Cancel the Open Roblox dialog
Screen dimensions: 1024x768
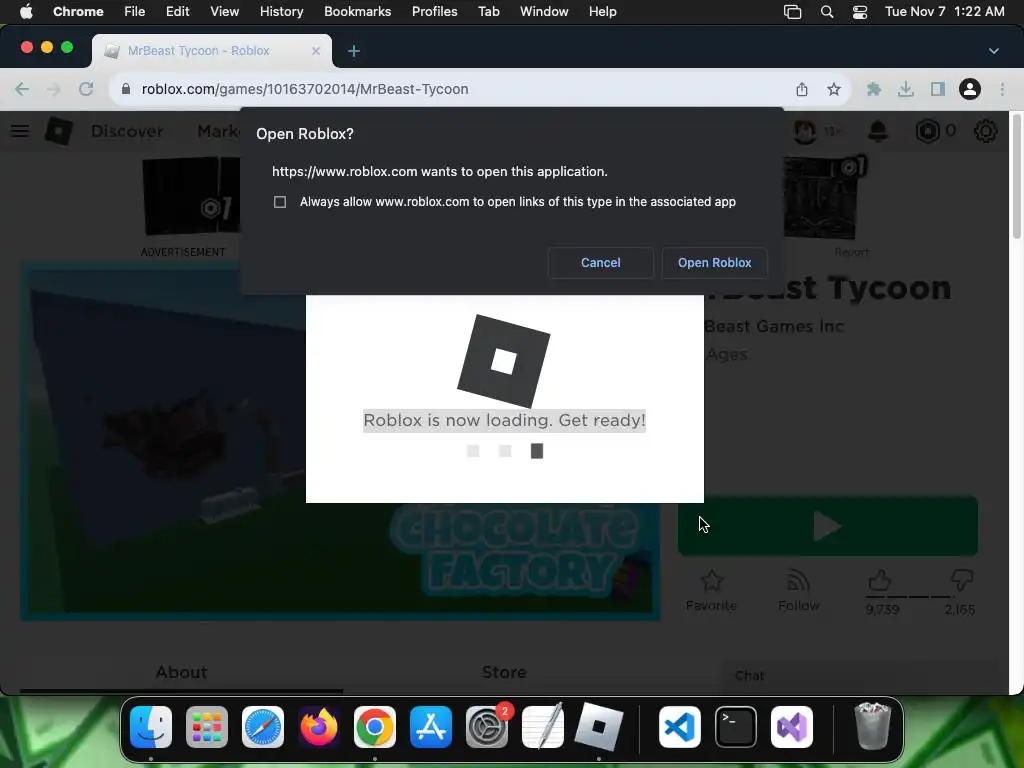click(x=600, y=263)
